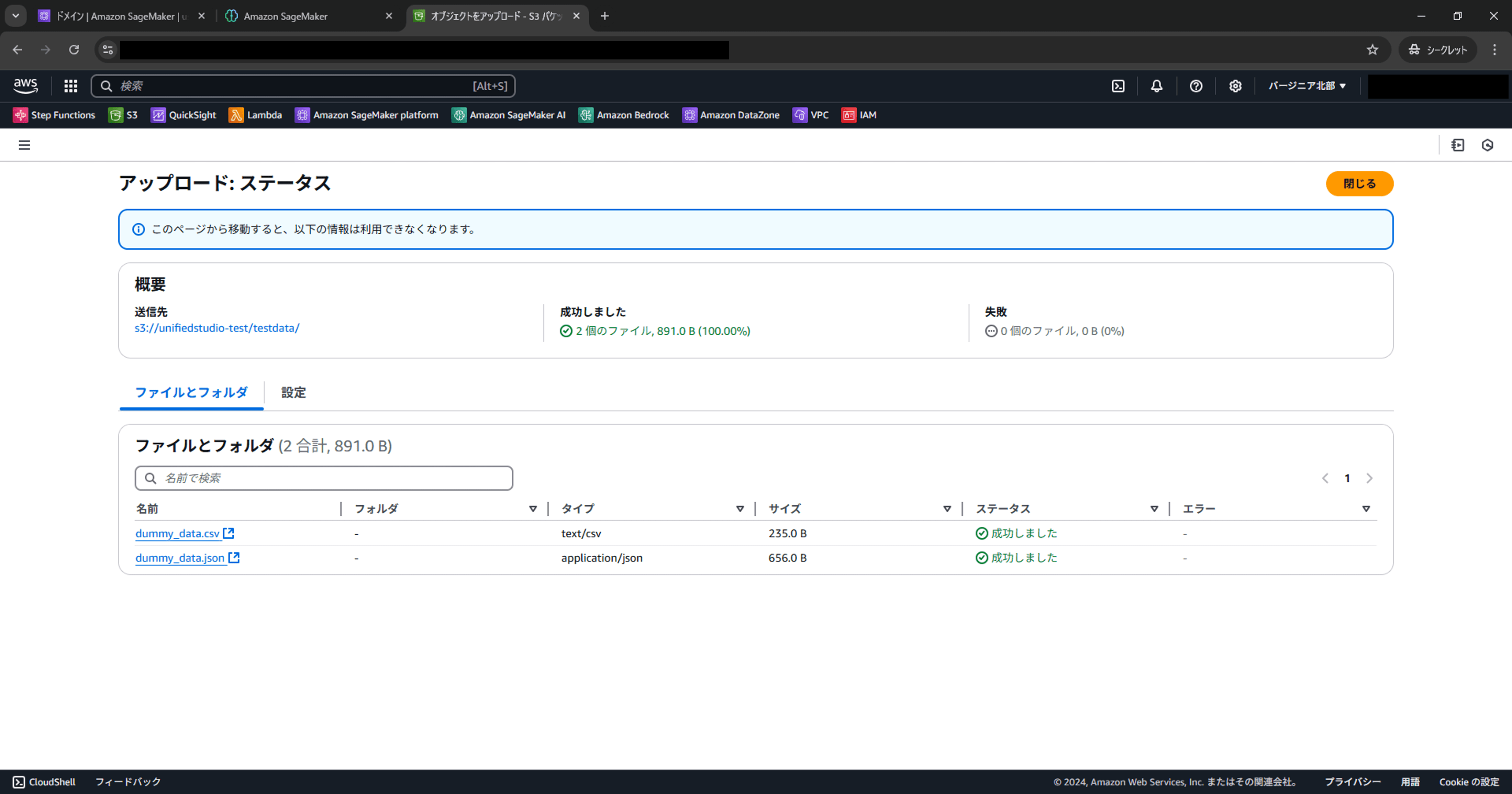Screen dimensions: 1512x794
Task: Open IAM favorite shortcut
Action: click(859, 115)
